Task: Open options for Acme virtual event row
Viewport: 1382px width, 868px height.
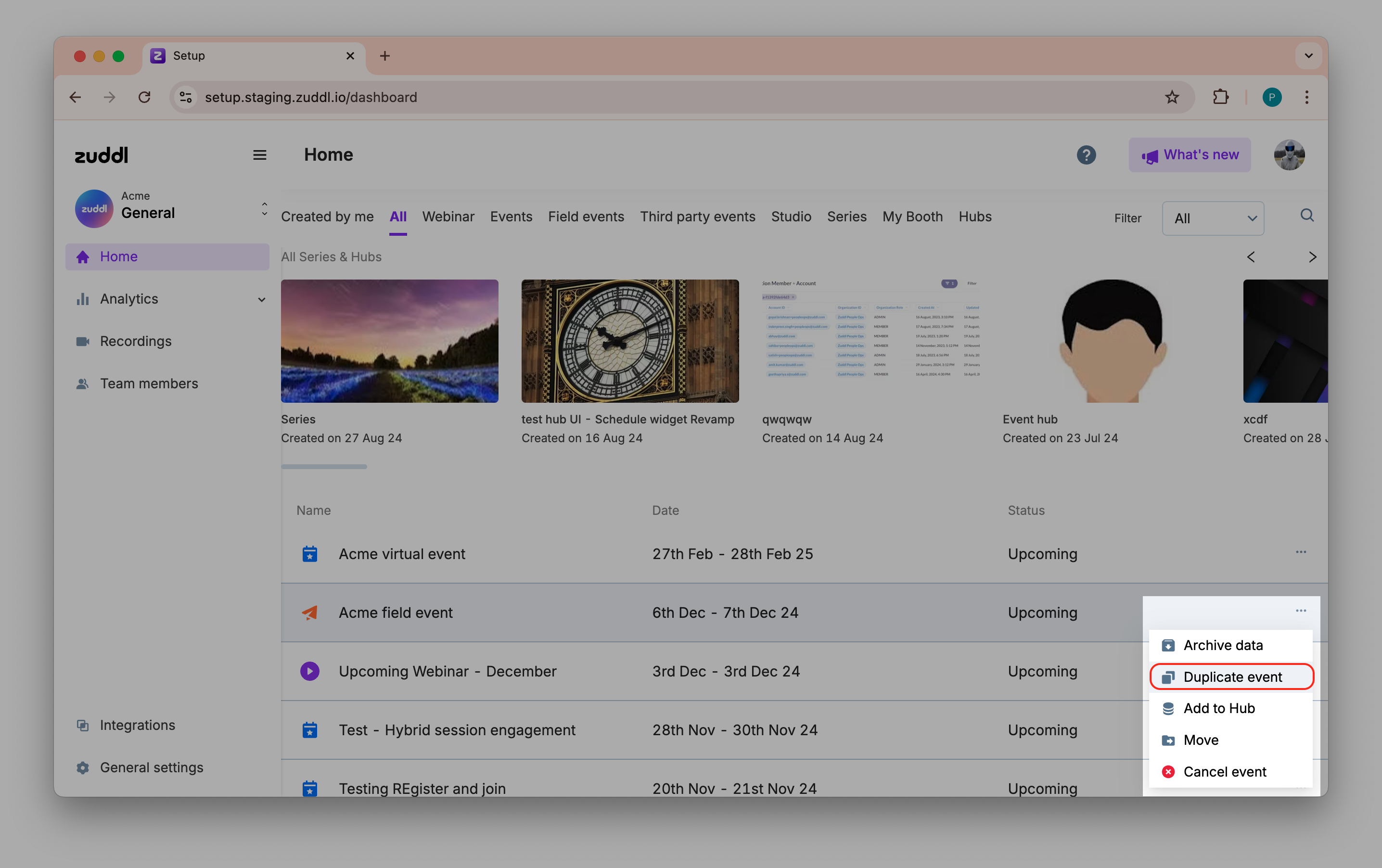Action: pyautogui.click(x=1301, y=552)
